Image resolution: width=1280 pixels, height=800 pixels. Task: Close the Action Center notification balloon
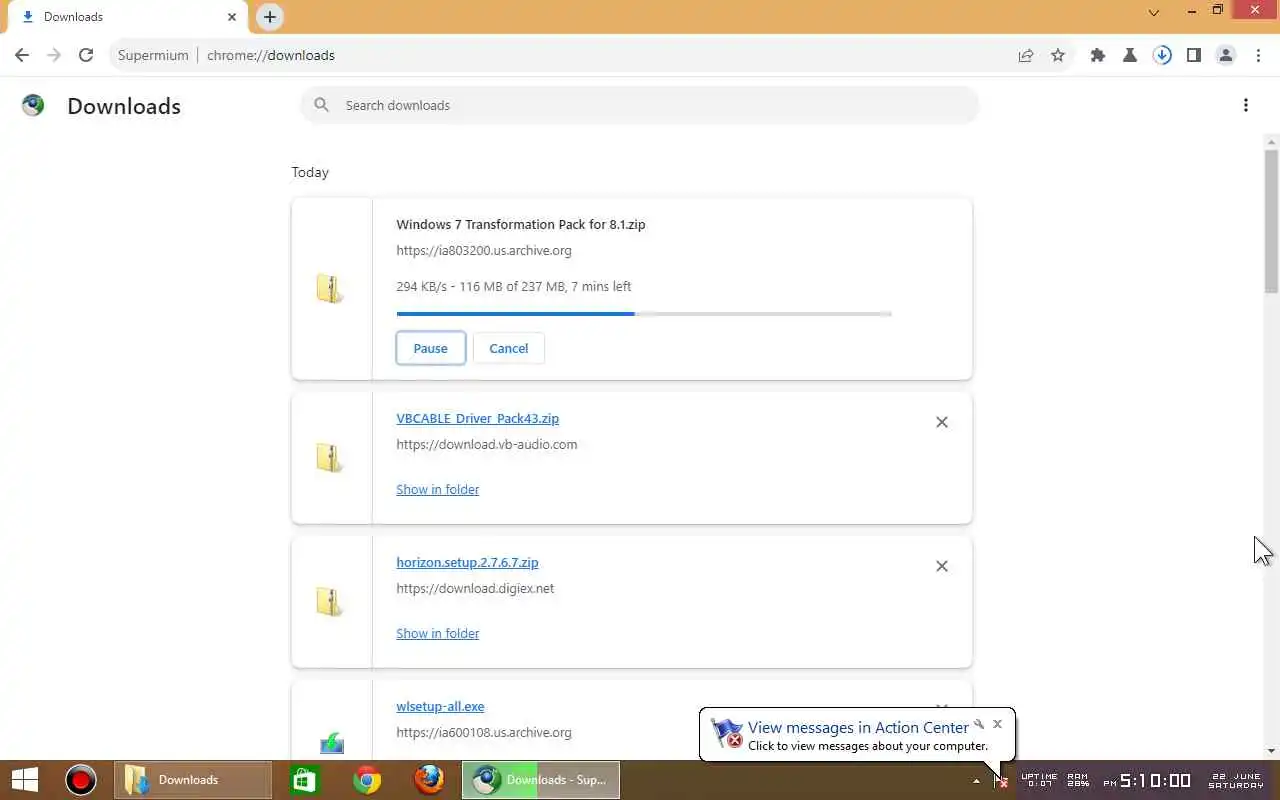pyautogui.click(x=997, y=724)
